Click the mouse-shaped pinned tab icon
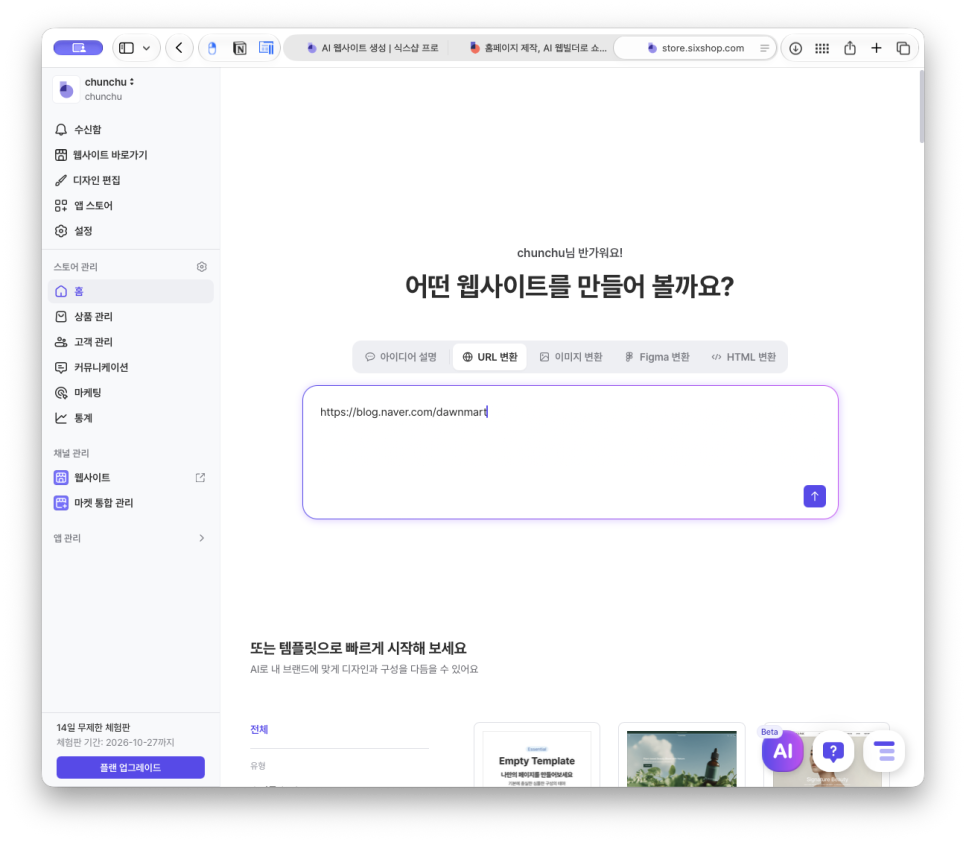 pos(212,48)
